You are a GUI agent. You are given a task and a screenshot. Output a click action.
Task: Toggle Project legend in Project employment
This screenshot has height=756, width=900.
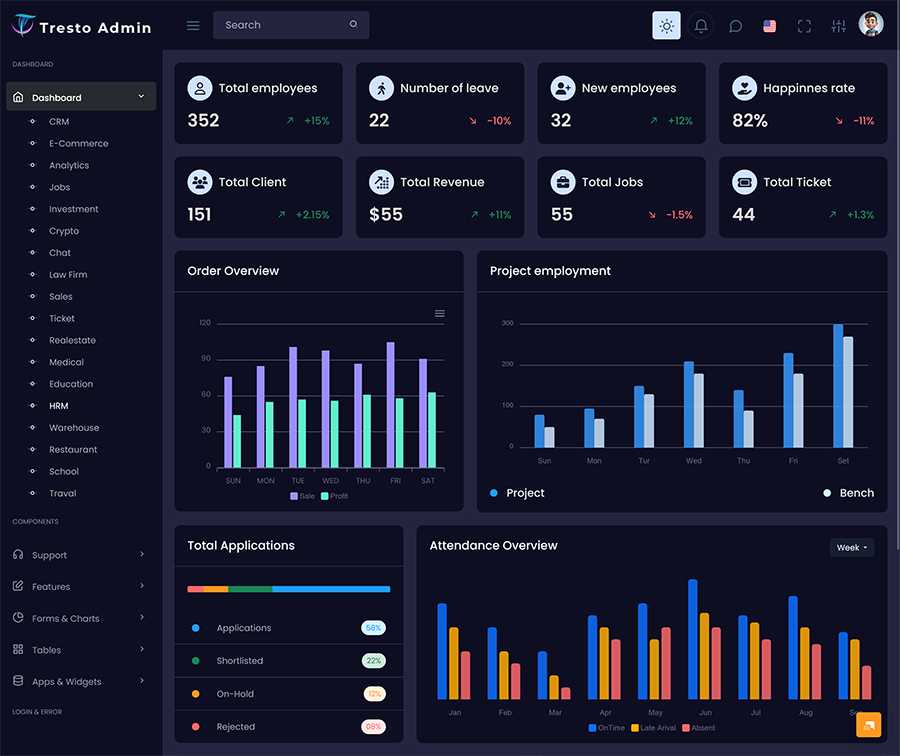[517, 493]
